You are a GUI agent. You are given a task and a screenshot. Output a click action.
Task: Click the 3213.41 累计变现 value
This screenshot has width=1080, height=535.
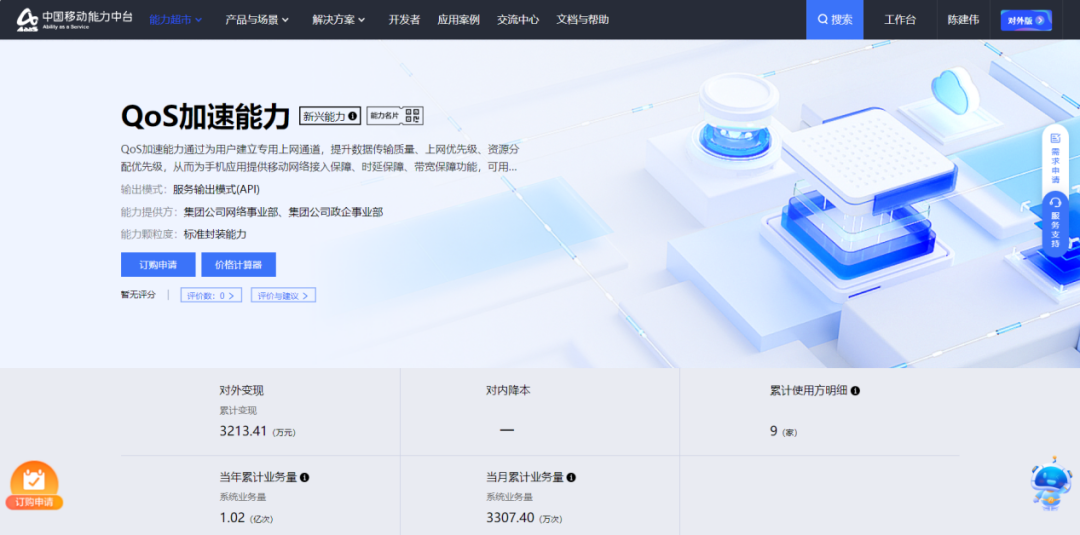point(242,432)
